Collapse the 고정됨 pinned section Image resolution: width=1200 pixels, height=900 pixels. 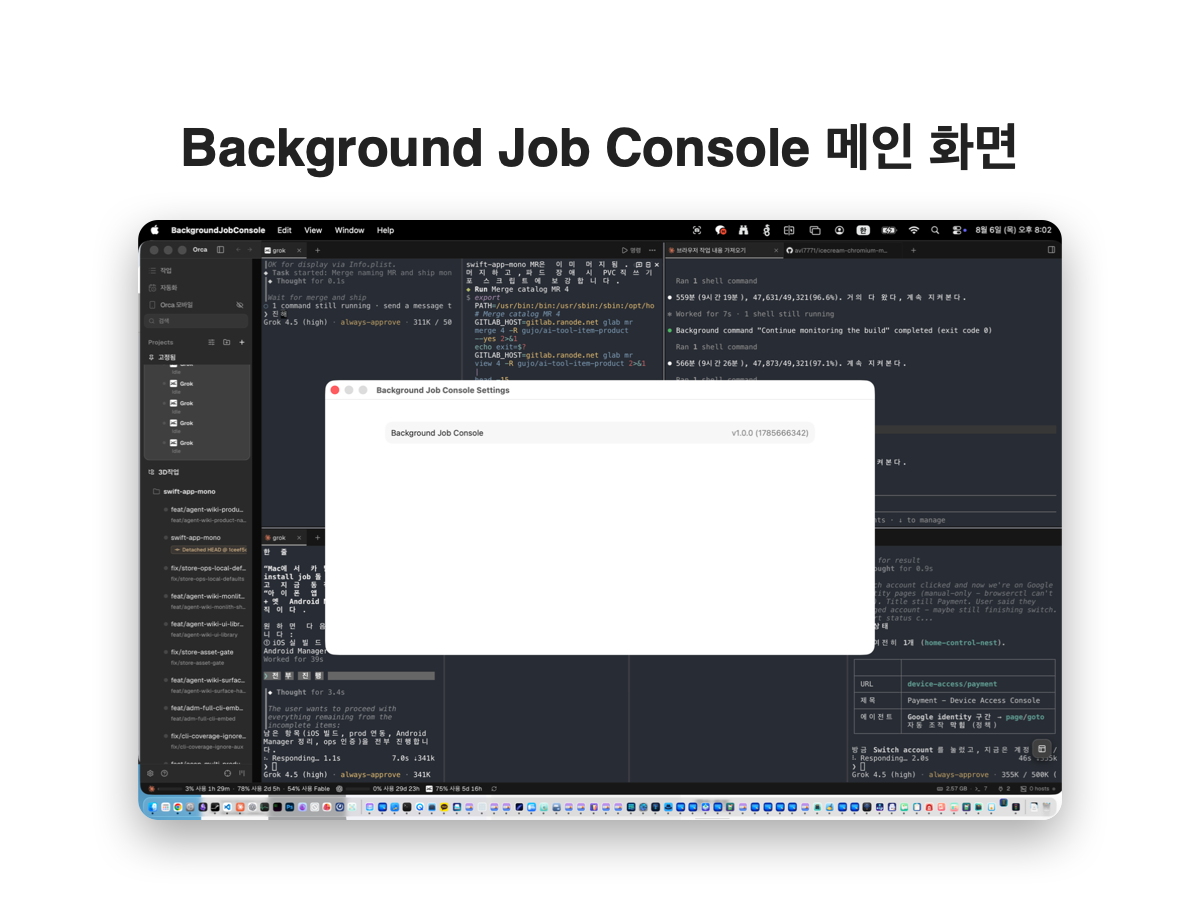(x=162, y=357)
